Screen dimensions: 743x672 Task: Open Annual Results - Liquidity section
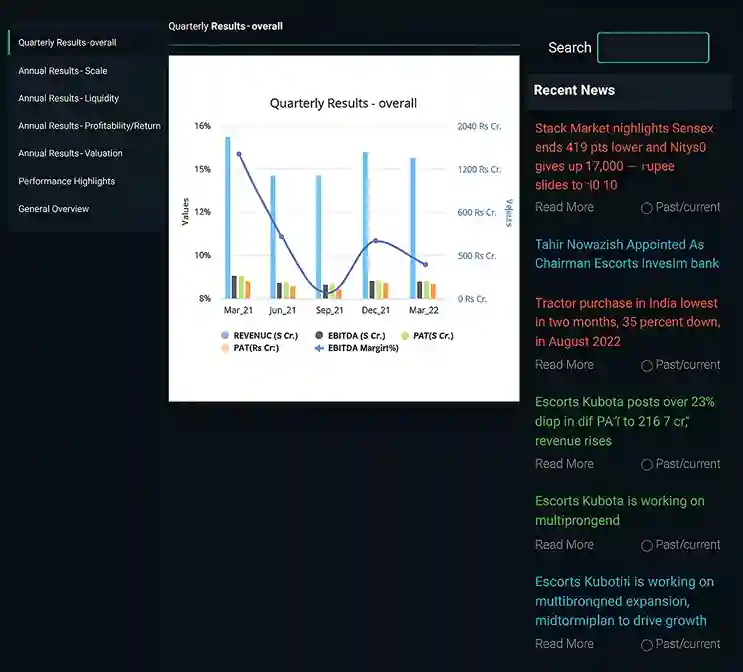pos(68,98)
